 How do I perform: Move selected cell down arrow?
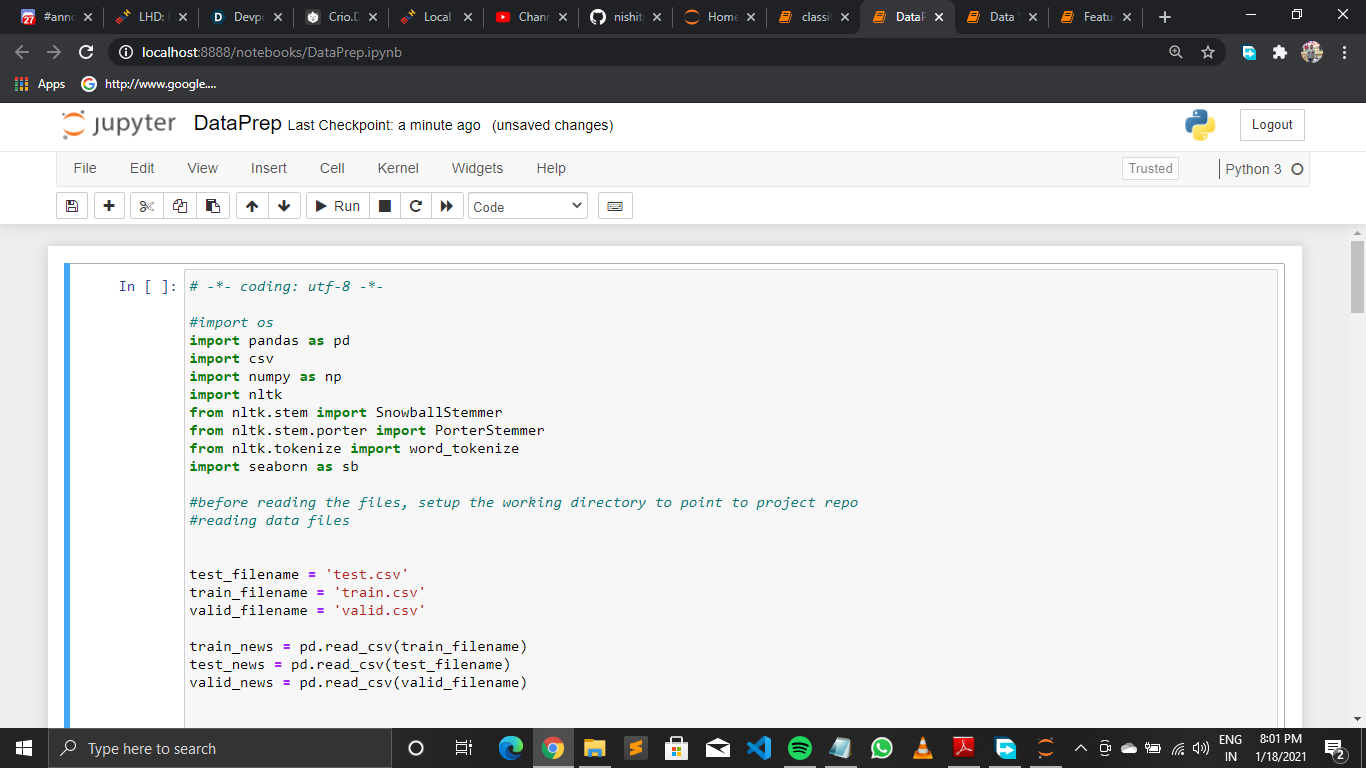[x=285, y=206]
